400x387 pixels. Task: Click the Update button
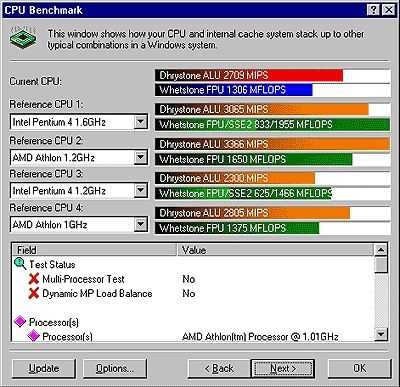(x=44, y=368)
